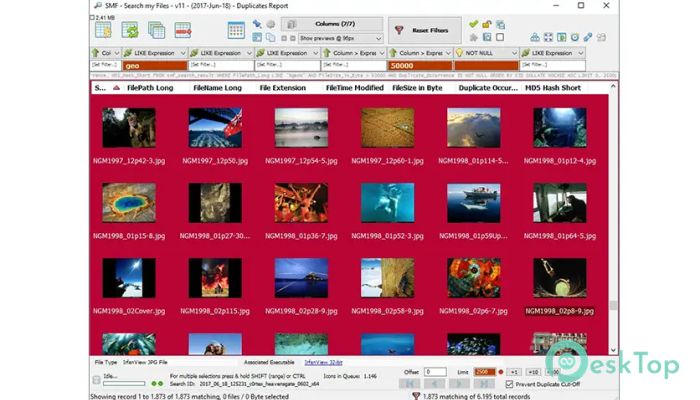
Task: Click the red funnel on Reset Filters
Action: pyautogui.click(x=399, y=30)
